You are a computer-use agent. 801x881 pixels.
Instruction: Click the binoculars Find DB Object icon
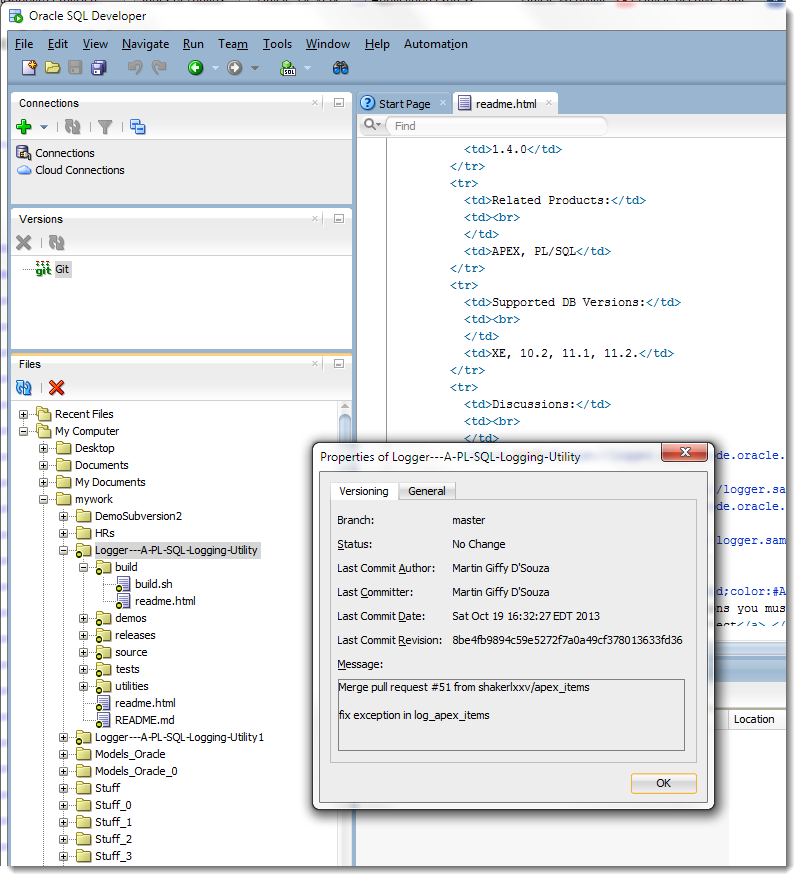pyautogui.click(x=340, y=68)
